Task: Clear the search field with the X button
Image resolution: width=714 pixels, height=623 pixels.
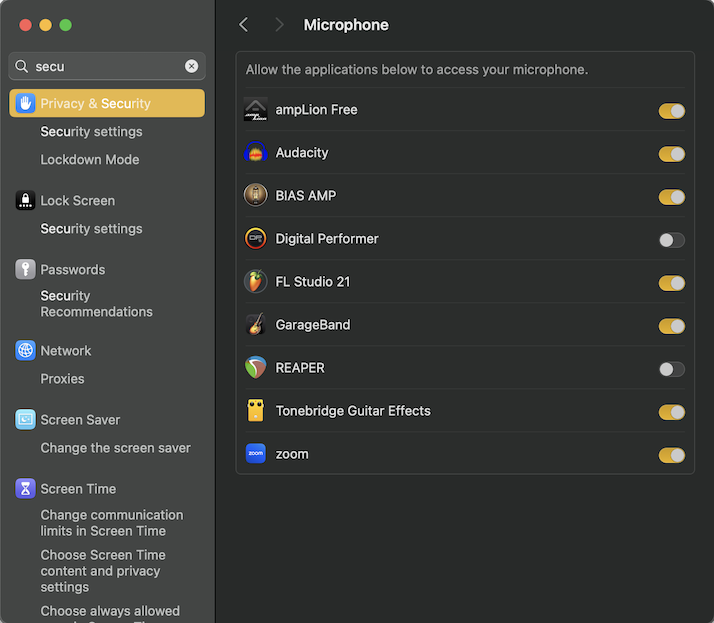Action: pyautogui.click(x=192, y=66)
